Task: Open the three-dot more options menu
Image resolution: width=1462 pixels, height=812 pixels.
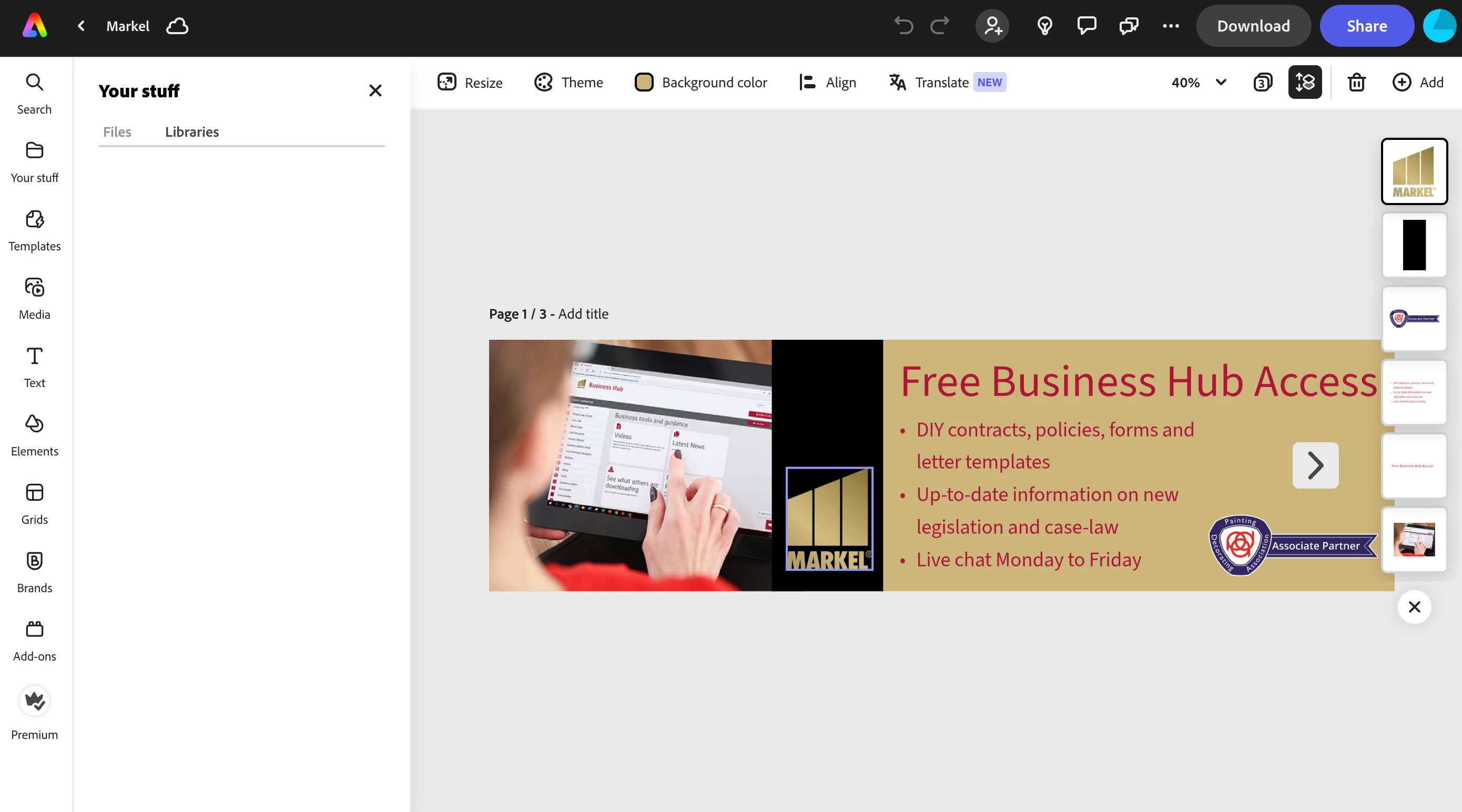Action: (1170, 26)
